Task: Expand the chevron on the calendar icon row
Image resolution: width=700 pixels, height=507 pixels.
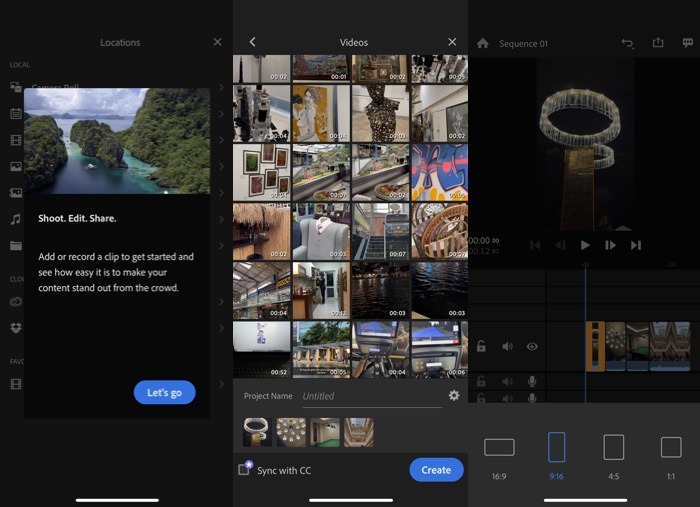Action: pyautogui.click(x=221, y=114)
